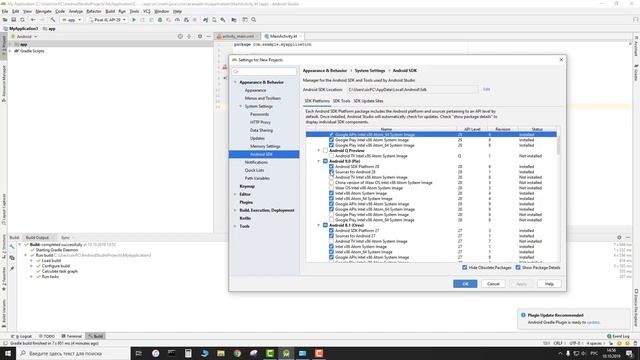Viewport: 640px width, 360px height.
Task: Click the Make Project hammer icon
Action: (x=53, y=20)
